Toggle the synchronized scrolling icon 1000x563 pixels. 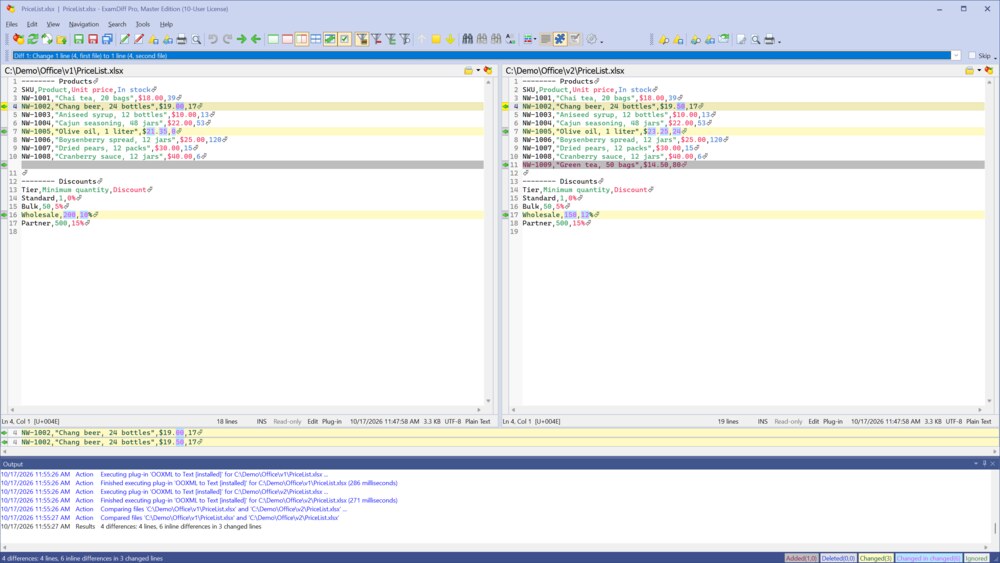point(330,40)
